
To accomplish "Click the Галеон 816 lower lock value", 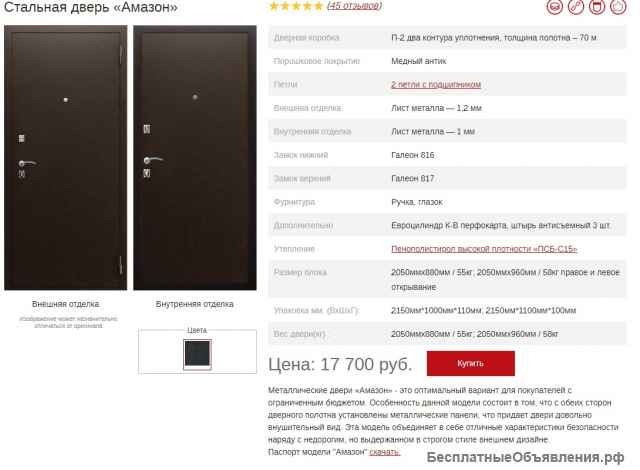I will coord(413,155).
